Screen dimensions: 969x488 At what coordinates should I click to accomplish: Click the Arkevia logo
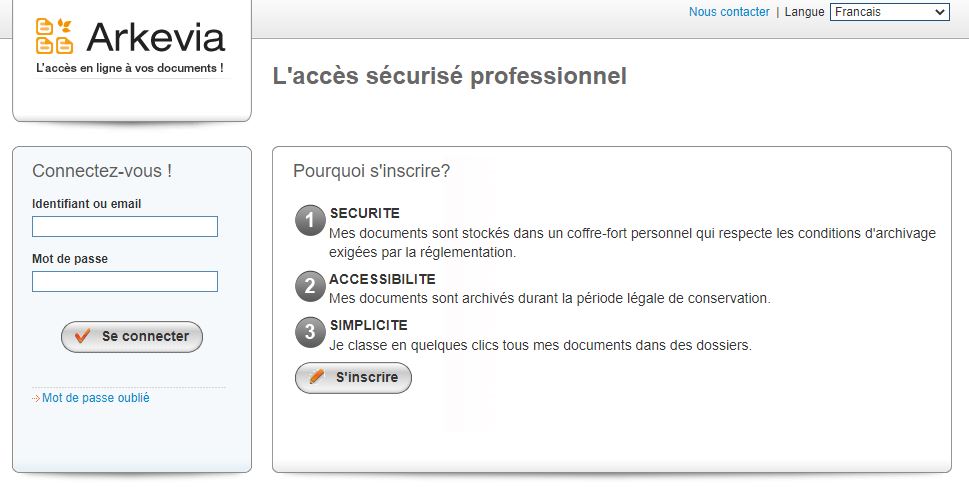[x=130, y=46]
